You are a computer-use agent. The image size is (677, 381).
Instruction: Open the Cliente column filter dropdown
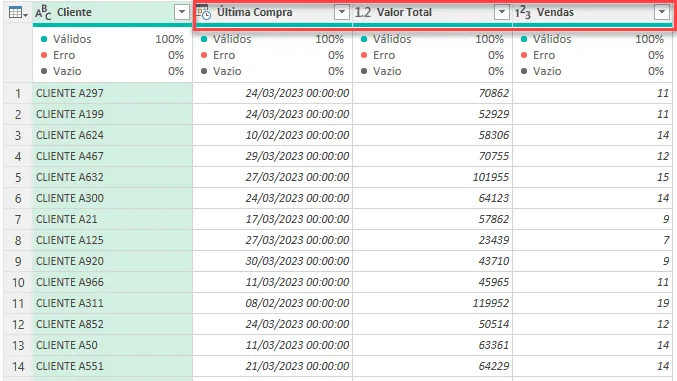[x=182, y=12]
